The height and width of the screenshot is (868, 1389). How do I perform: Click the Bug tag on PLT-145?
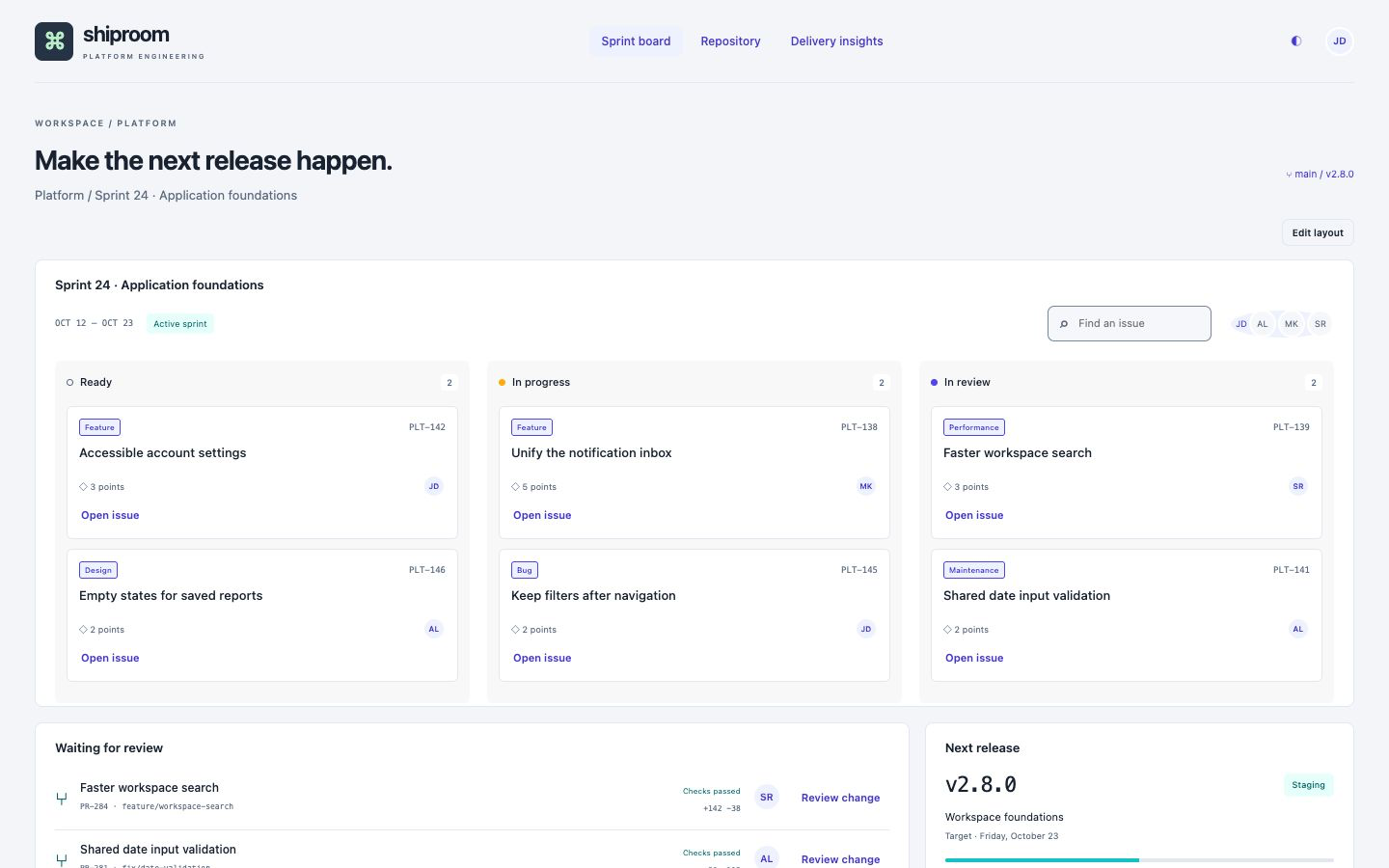tap(525, 570)
